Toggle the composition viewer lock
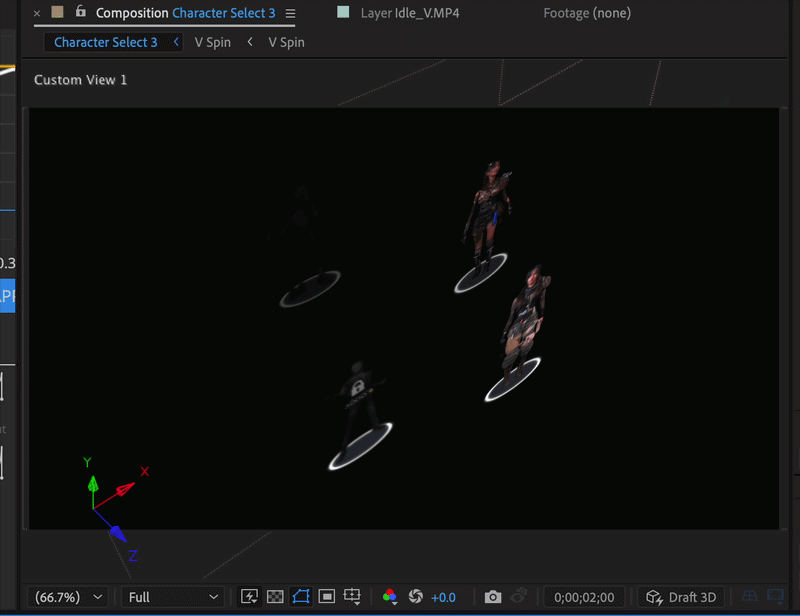 [81, 12]
